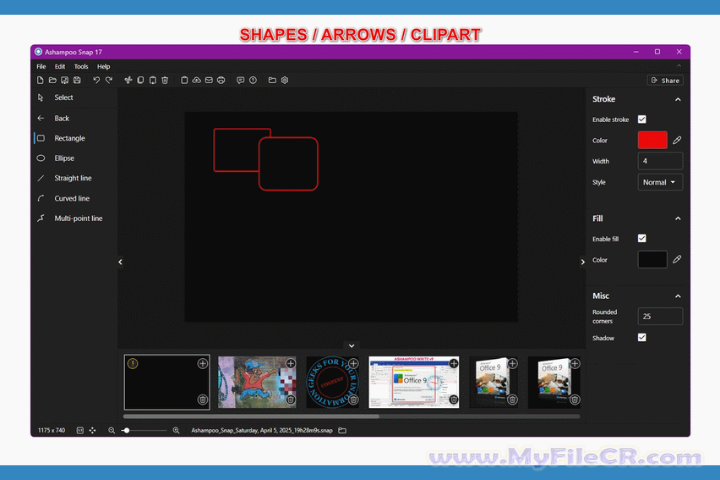The width and height of the screenshot is (720, 480).
Task: Collapse the left tool panel with arrow
Action: (x=120, y=262)
